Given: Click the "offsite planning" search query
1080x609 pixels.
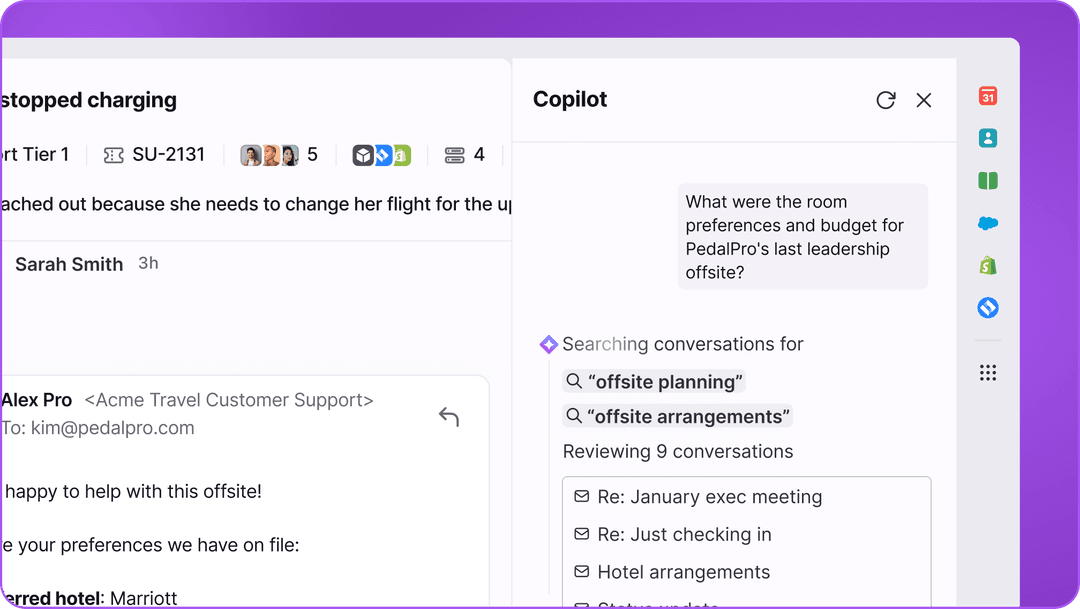Looking at the screenshot, I should [655, 382].
